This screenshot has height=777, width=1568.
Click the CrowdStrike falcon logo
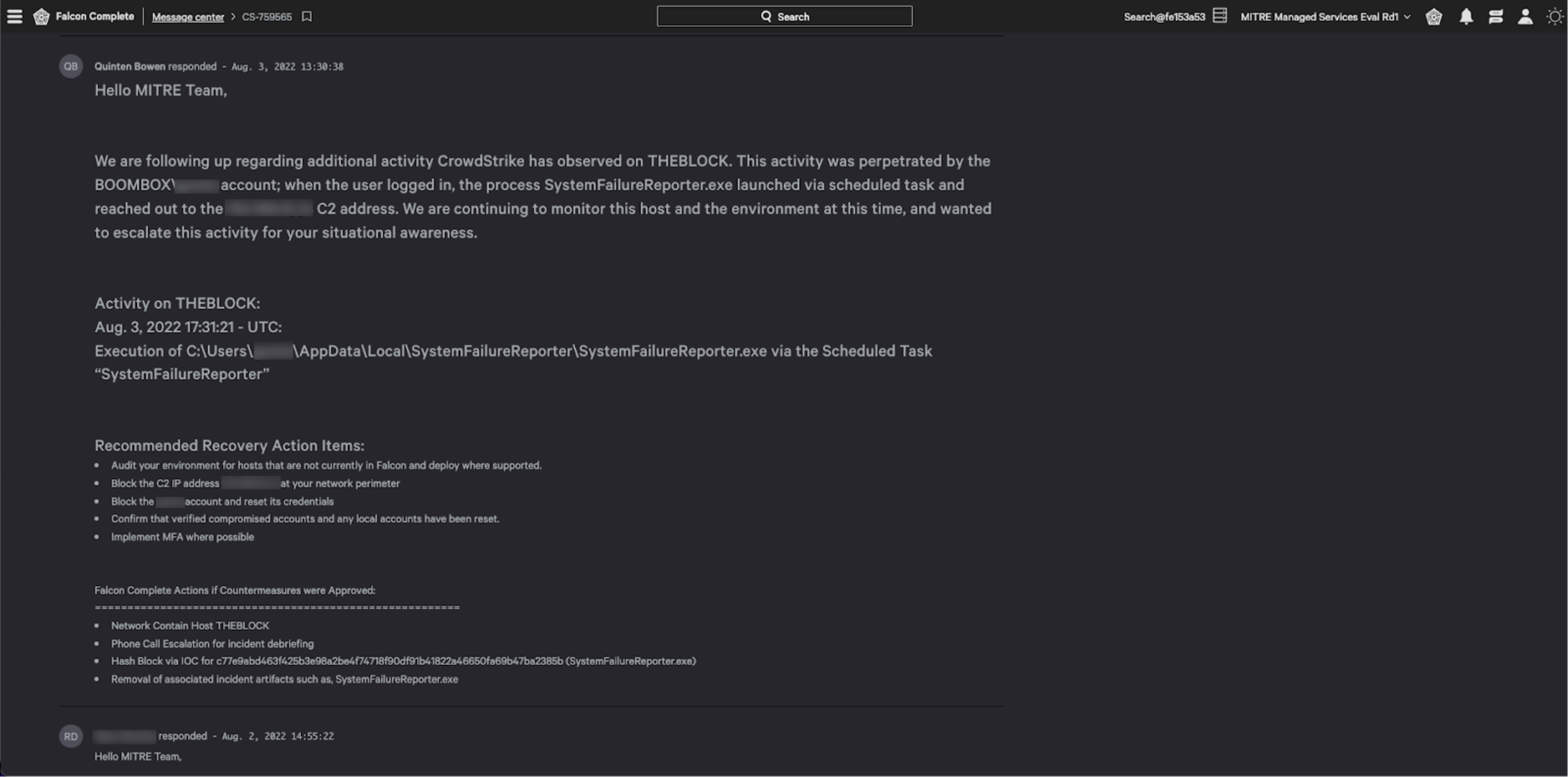pos(41,17)
